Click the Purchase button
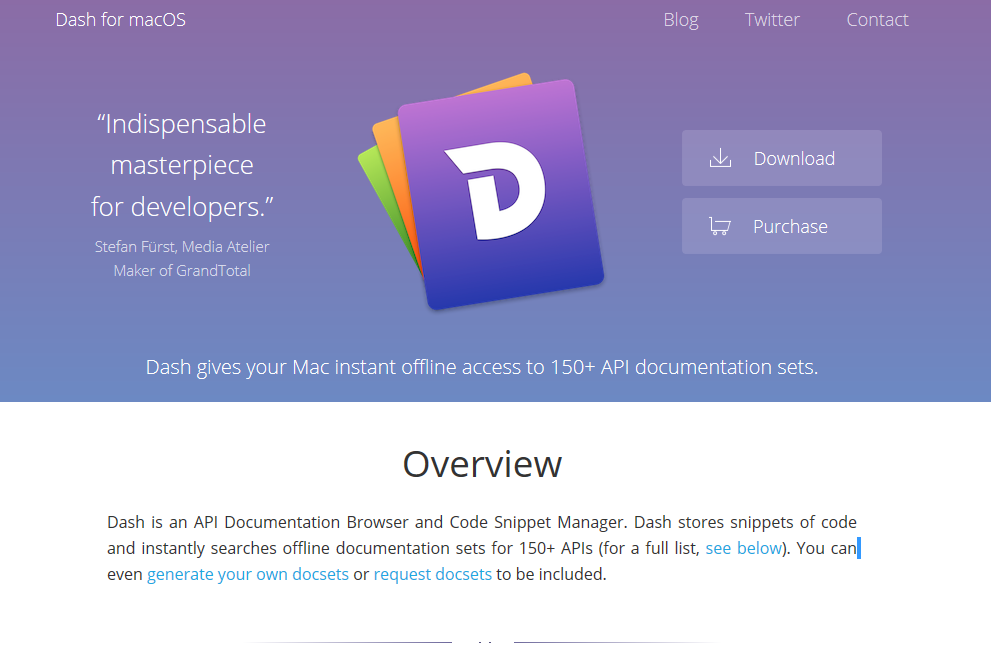Image resolution: width=991 pixels, height=653 pixels. pyautogui.click(x=782, y=226)
